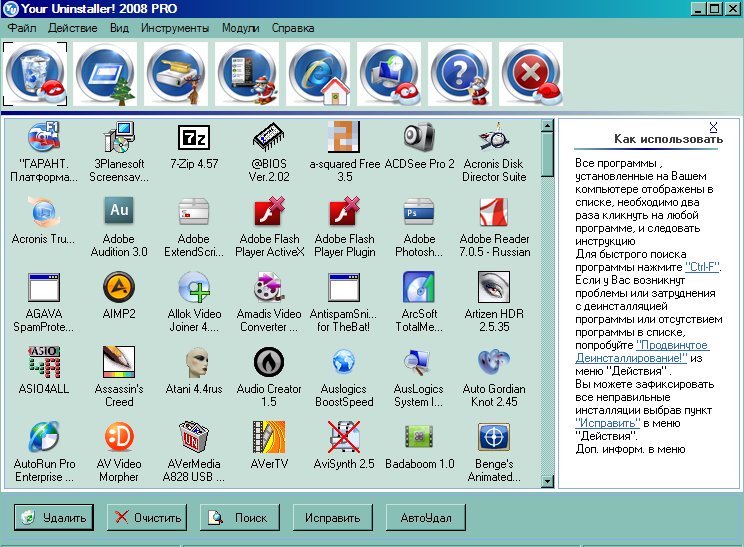The height and width of the screenshot is (547, 744).
Task: Close the Как использовать help panel
Action: [713, 127]
